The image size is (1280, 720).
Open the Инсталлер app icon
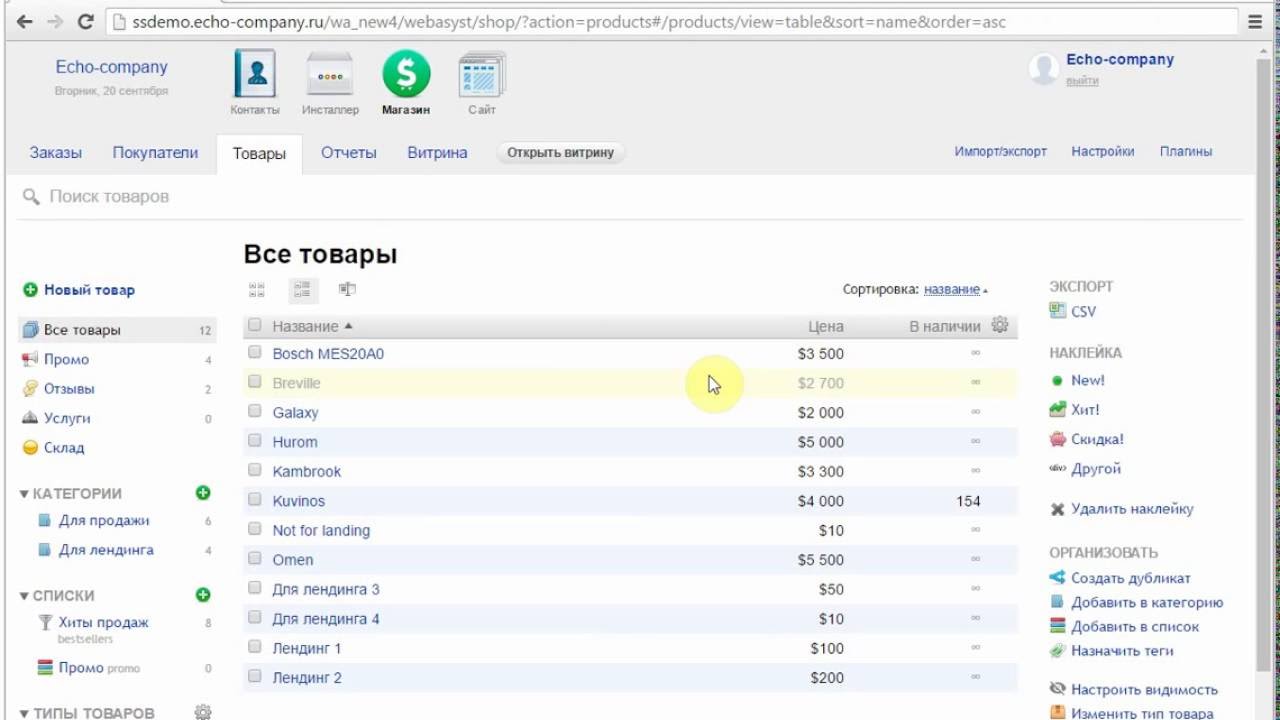[330, 75]
